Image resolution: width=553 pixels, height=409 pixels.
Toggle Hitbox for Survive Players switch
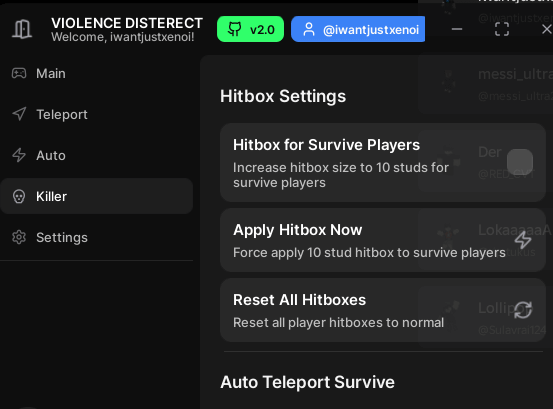tap(520, 162)
